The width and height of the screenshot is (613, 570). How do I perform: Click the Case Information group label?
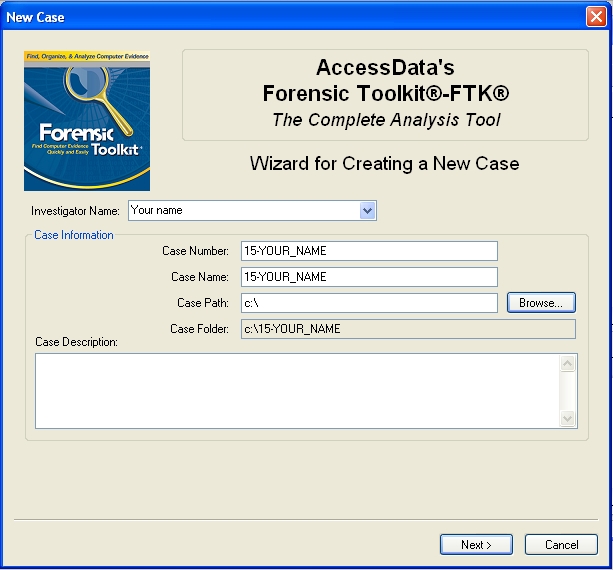coord(74,235)
